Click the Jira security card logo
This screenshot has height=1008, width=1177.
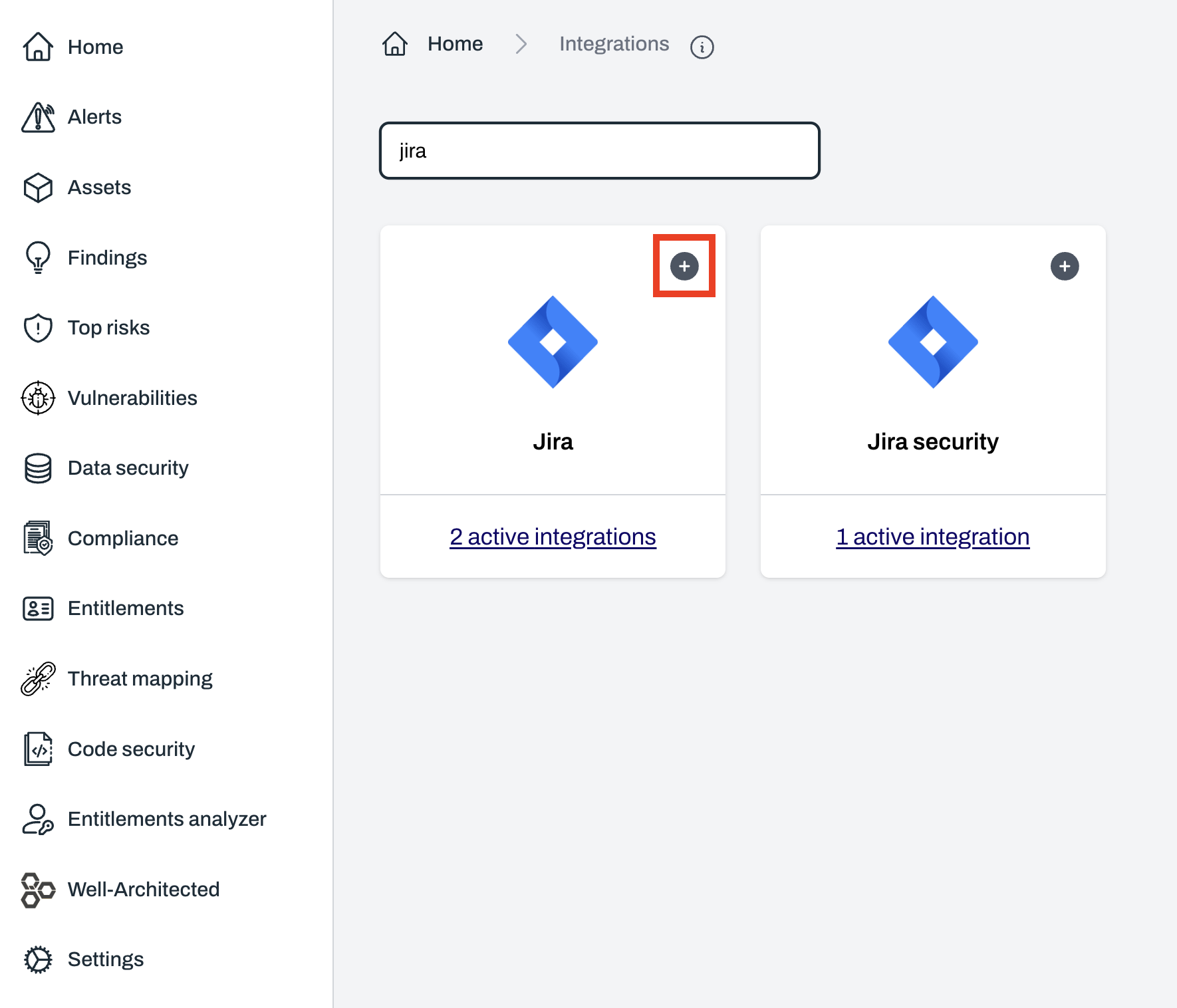pyautogui.click(x=933, y=342)
